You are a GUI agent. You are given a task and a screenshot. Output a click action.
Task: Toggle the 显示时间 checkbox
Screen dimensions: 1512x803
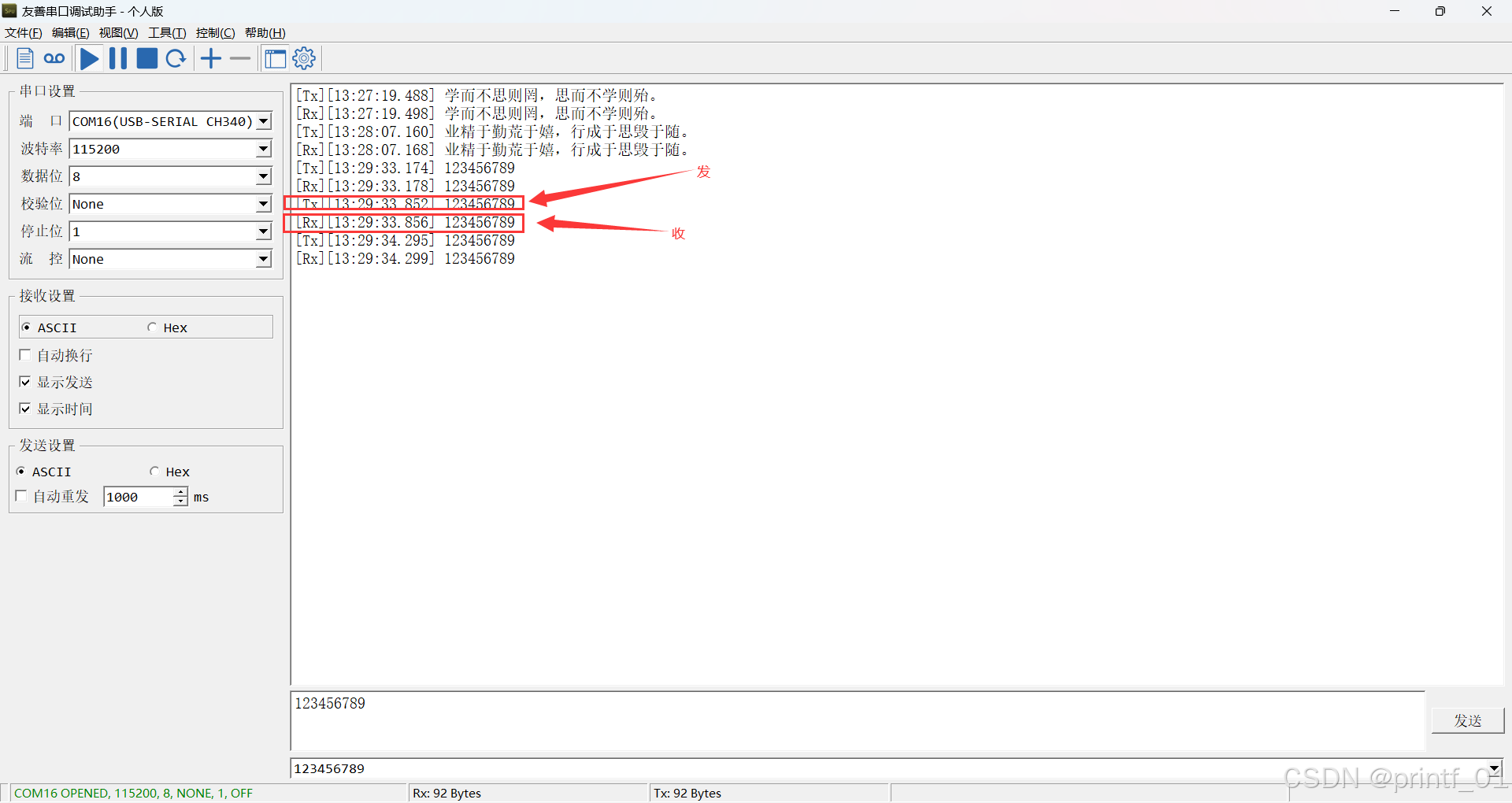pyautogui.click(x=25, y=409)
